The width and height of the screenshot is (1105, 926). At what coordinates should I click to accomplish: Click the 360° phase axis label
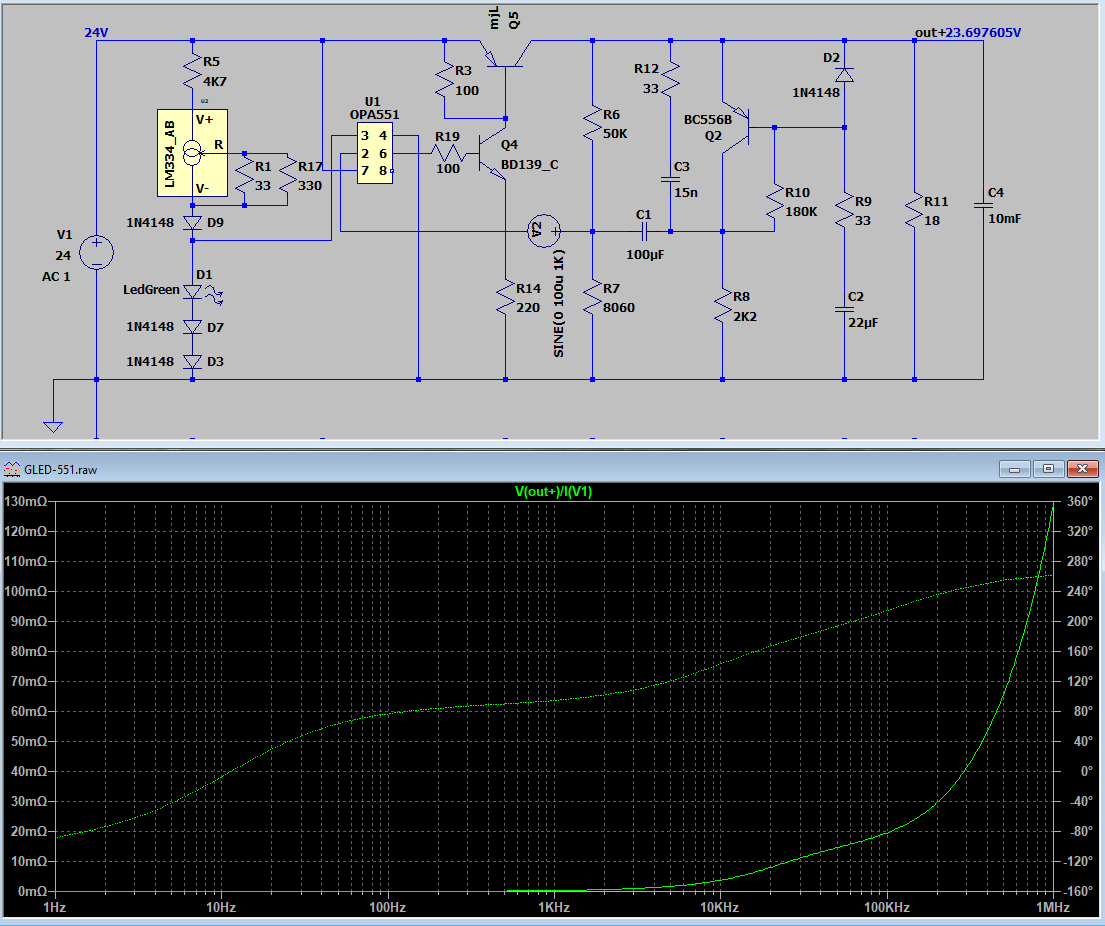[x=1080, y=501]
